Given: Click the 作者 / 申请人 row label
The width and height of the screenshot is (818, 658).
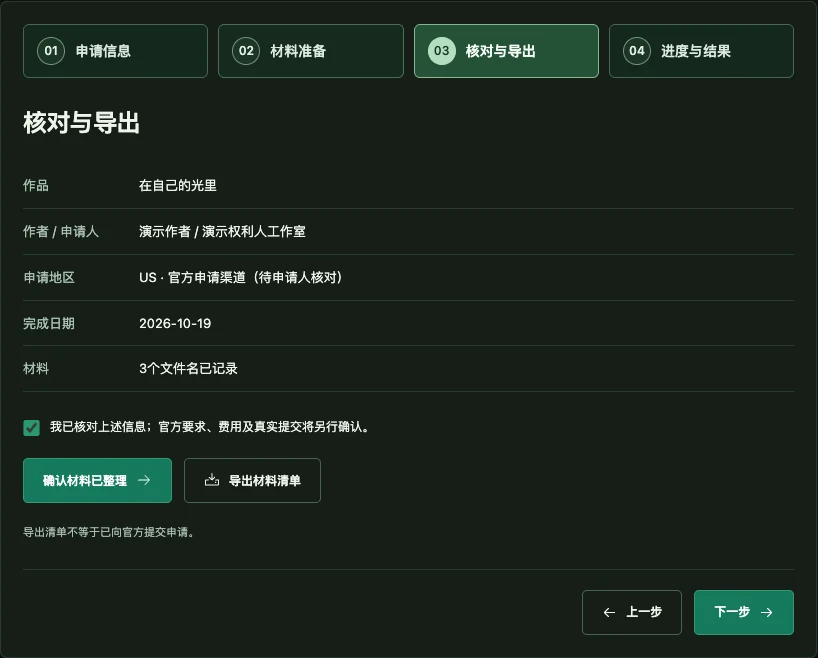Looking at the screenshot, I should click(x=61, y=231).
